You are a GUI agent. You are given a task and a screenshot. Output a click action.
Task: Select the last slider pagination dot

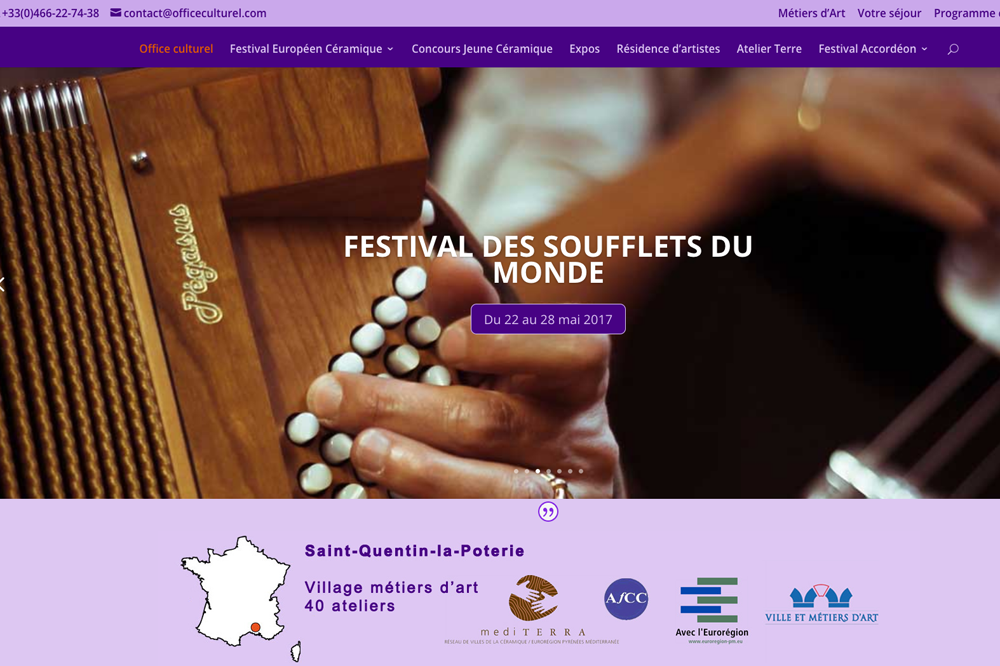coord(581,471)
